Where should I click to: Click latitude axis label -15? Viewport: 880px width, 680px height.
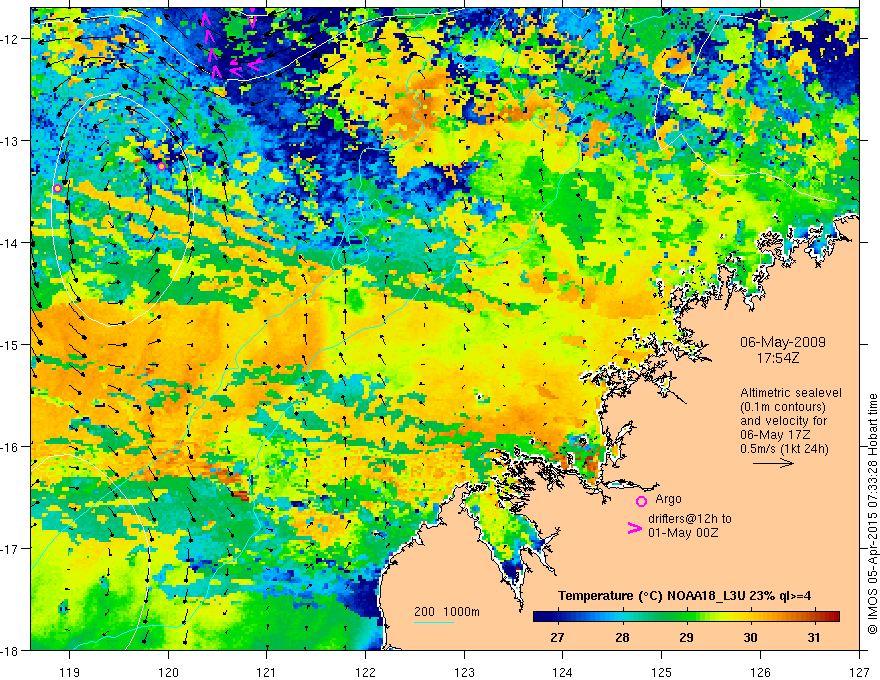(11, 345)
